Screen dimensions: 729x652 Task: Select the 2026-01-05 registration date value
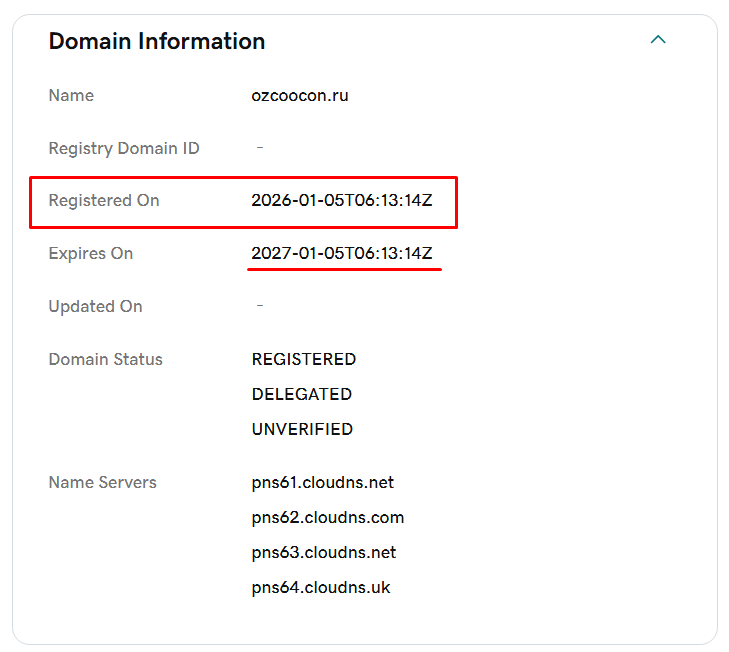coord(342,201)
